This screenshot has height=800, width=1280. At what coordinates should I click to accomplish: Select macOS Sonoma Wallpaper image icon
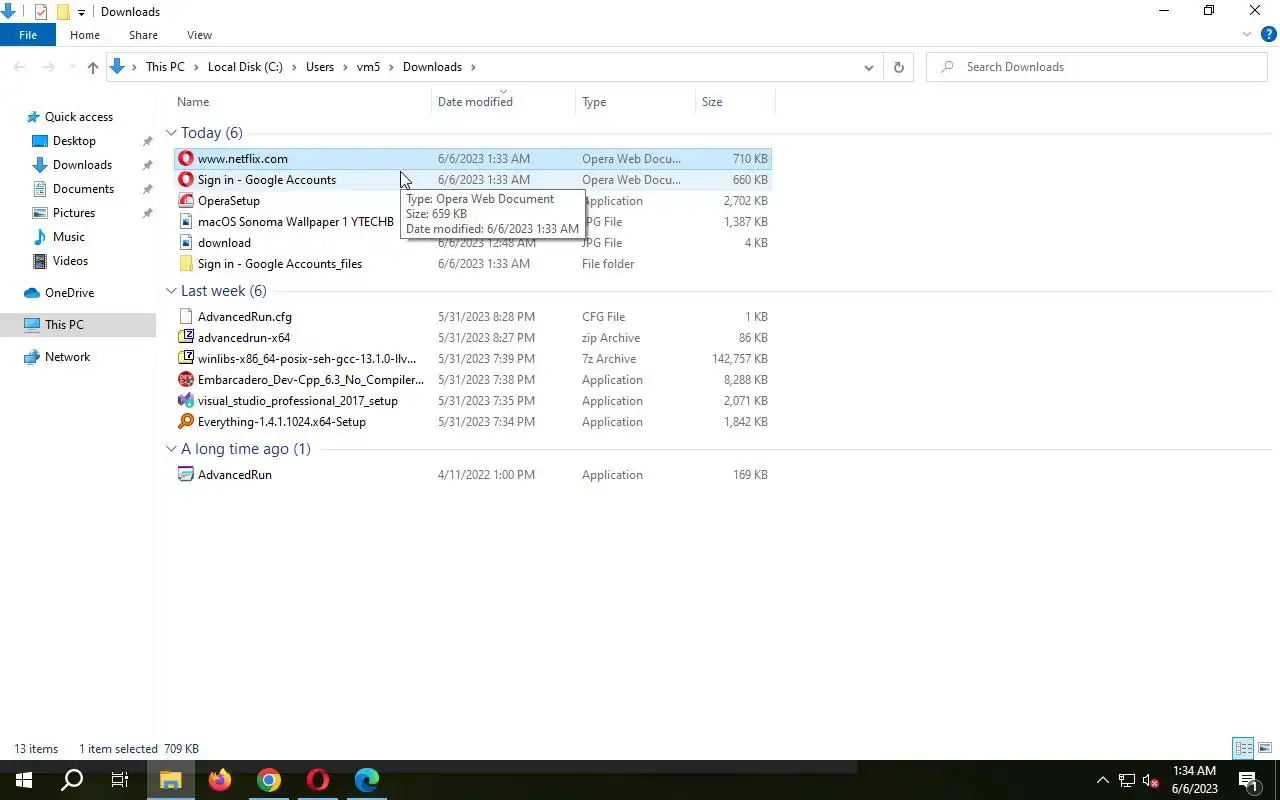185,222
